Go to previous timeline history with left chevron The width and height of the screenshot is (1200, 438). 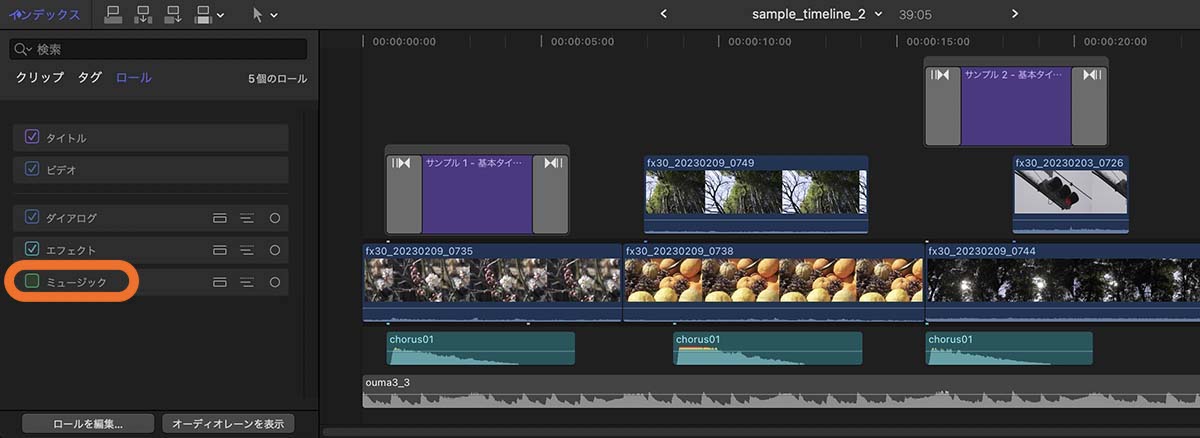(x=664, y=14)
